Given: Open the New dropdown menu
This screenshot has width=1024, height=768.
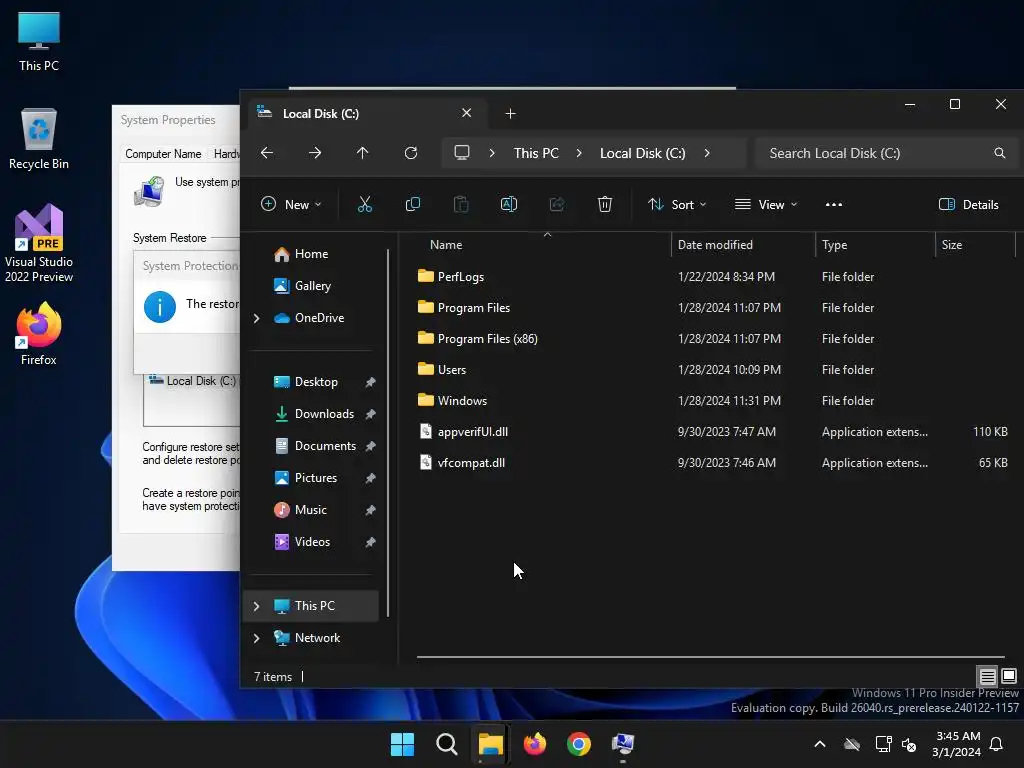Looking at the screenshot, I should point(291,204).
